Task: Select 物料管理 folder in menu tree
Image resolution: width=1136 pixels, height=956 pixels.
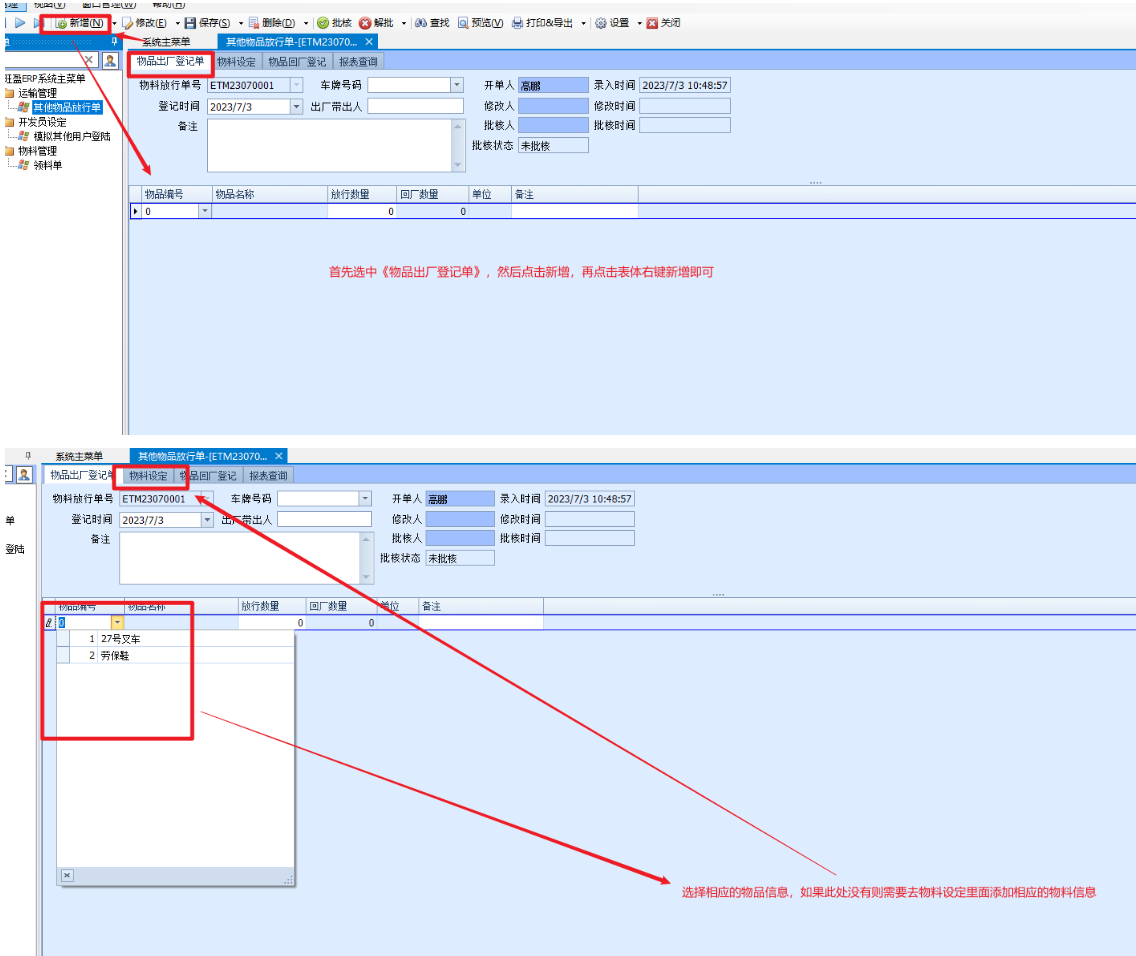Action: [37, 151]
